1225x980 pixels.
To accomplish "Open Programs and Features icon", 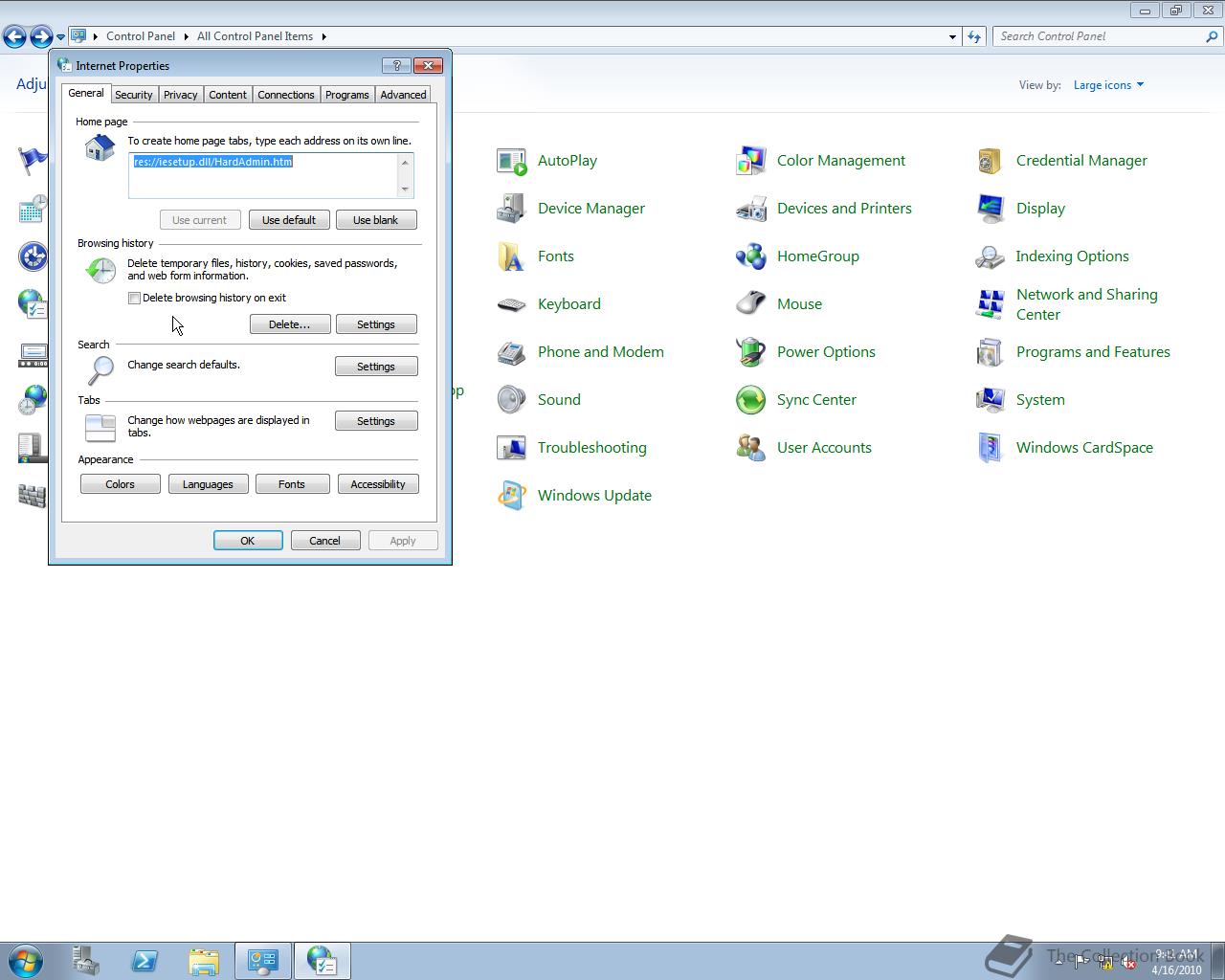I will click(x=991, y=352).
